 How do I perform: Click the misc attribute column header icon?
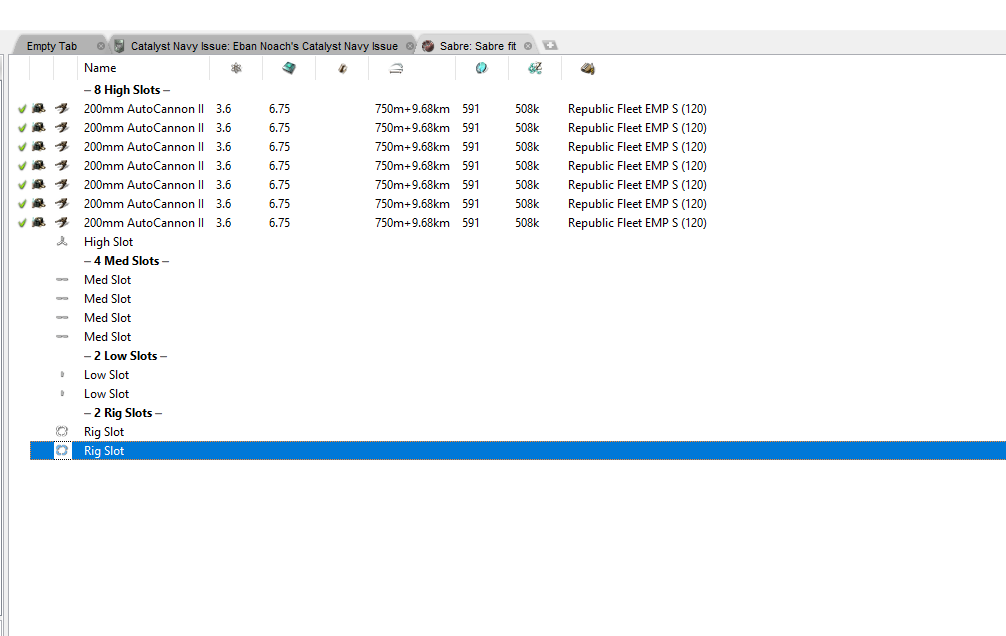481,68
